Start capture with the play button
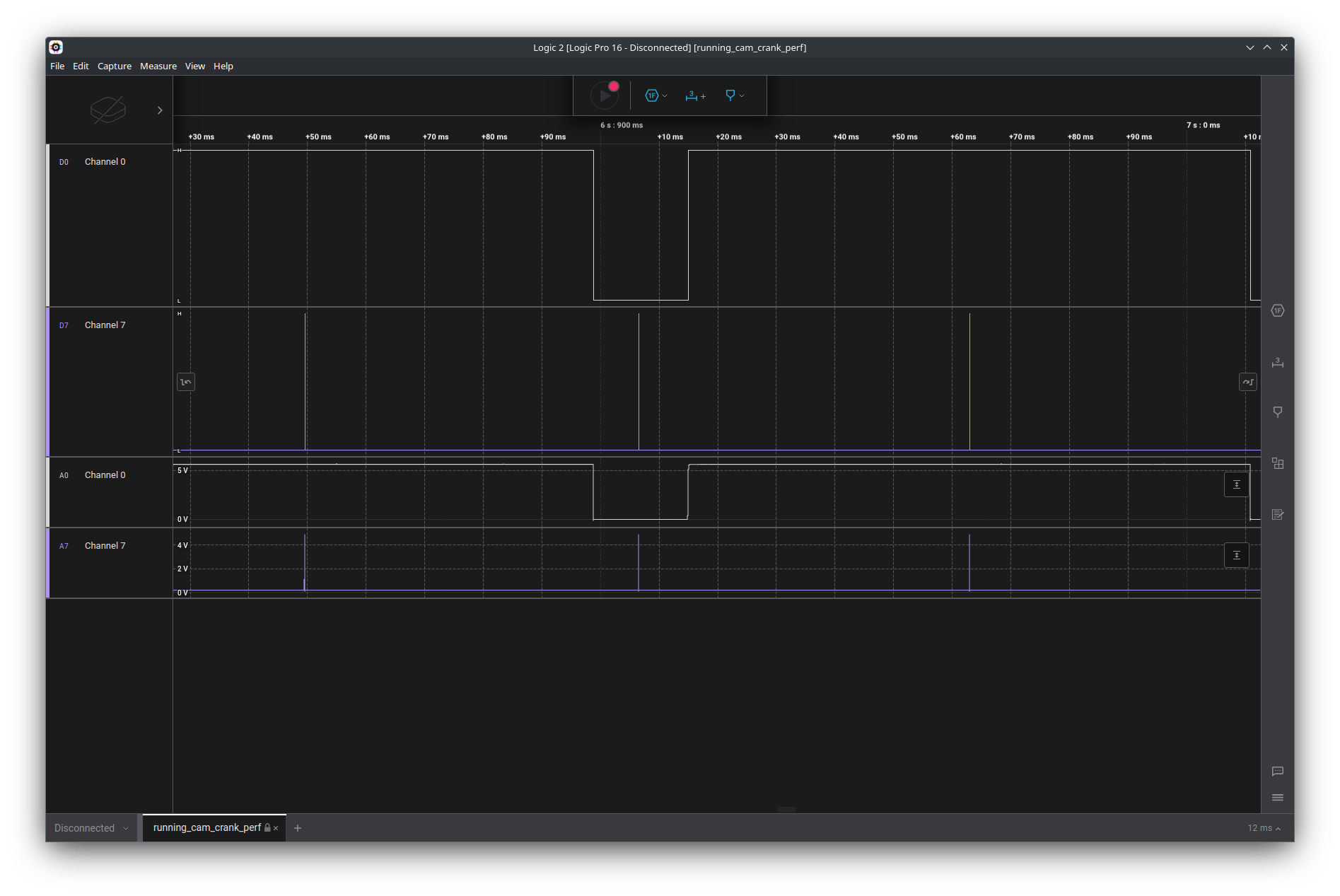The height and width of the screenshot is (896, 1340). 604,95
